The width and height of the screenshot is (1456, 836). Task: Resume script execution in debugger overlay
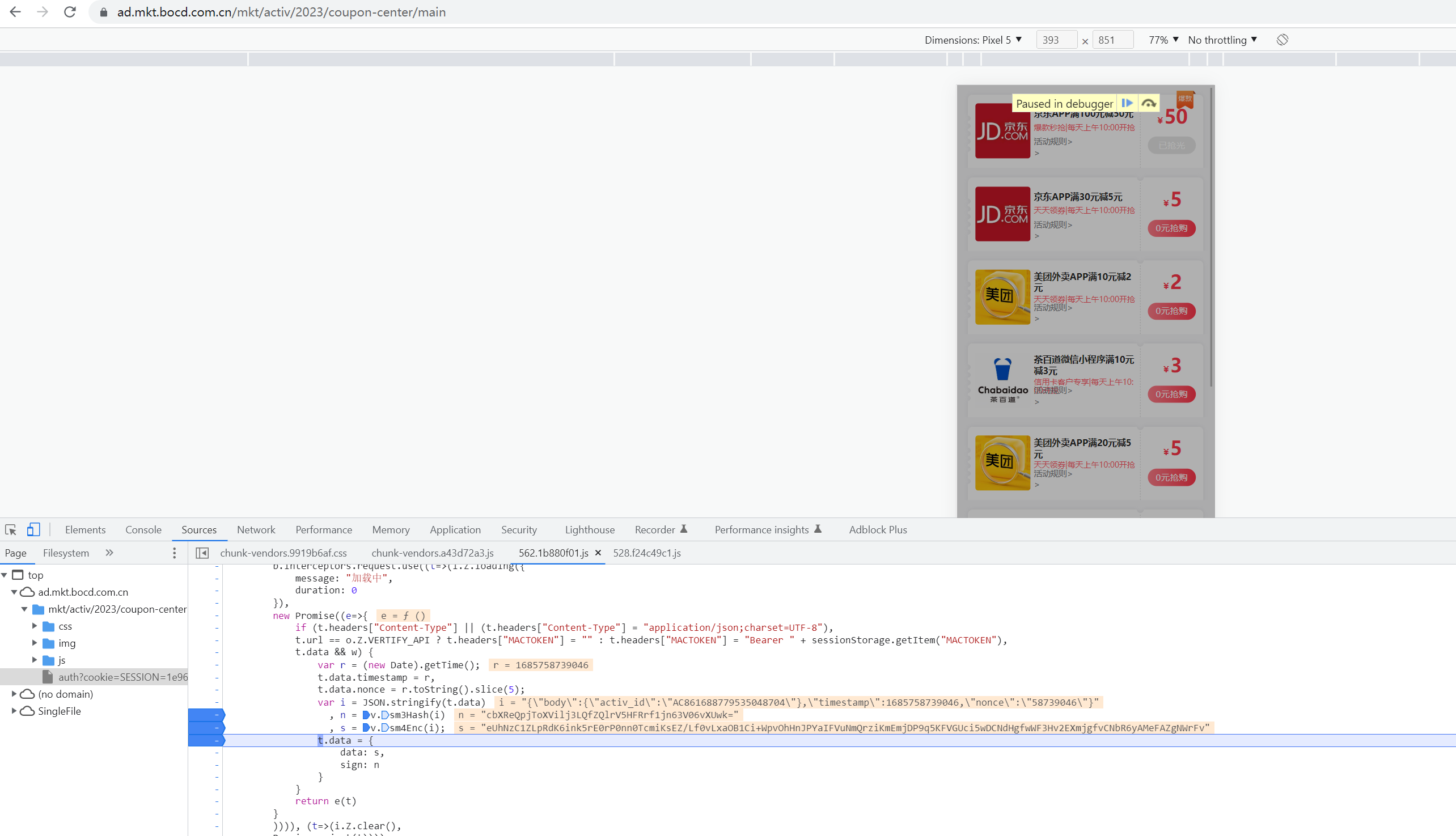[x=1127, y=103]
